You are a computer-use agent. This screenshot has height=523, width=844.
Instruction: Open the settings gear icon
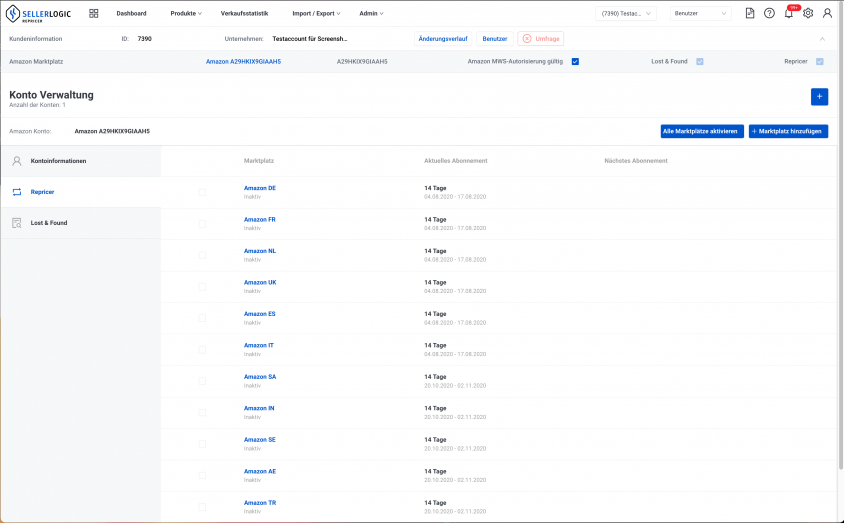coord(808,13)
